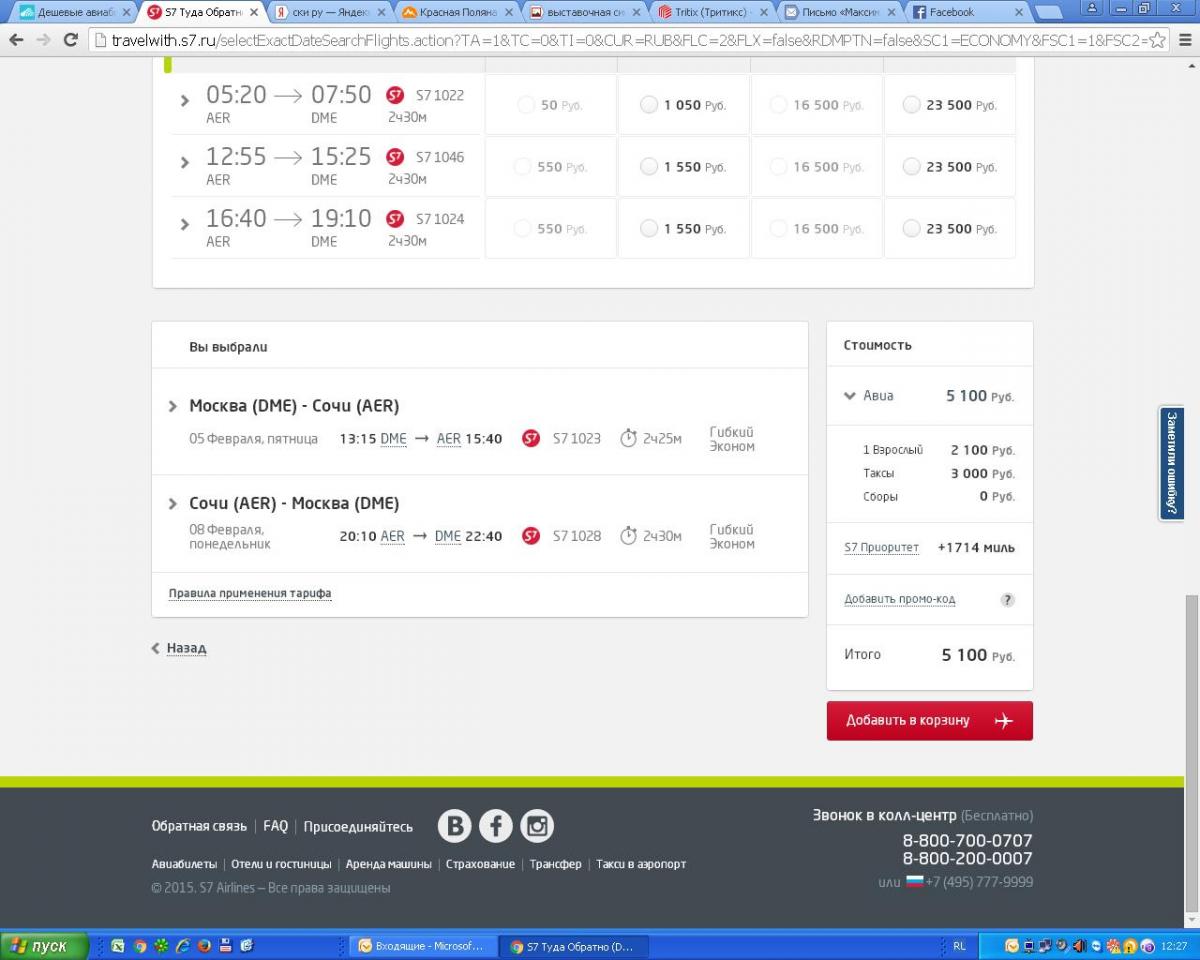Screen dimensions: 1200x960
Task: Click the clock icon next to 2ч25м
Action: (x=628, y=438)
